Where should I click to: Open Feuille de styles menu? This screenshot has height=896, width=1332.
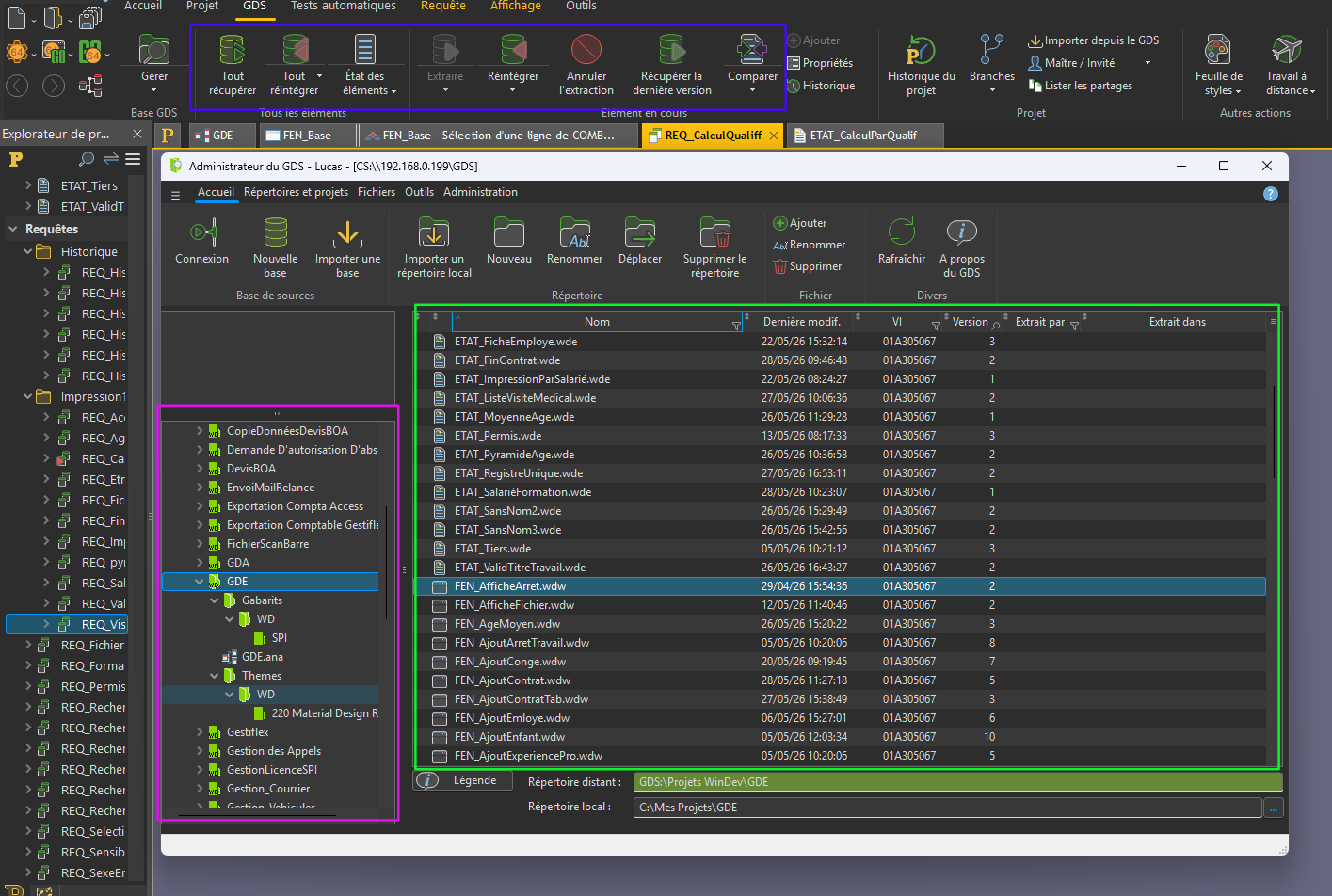pyautogui.click(x=1219, y=65)
